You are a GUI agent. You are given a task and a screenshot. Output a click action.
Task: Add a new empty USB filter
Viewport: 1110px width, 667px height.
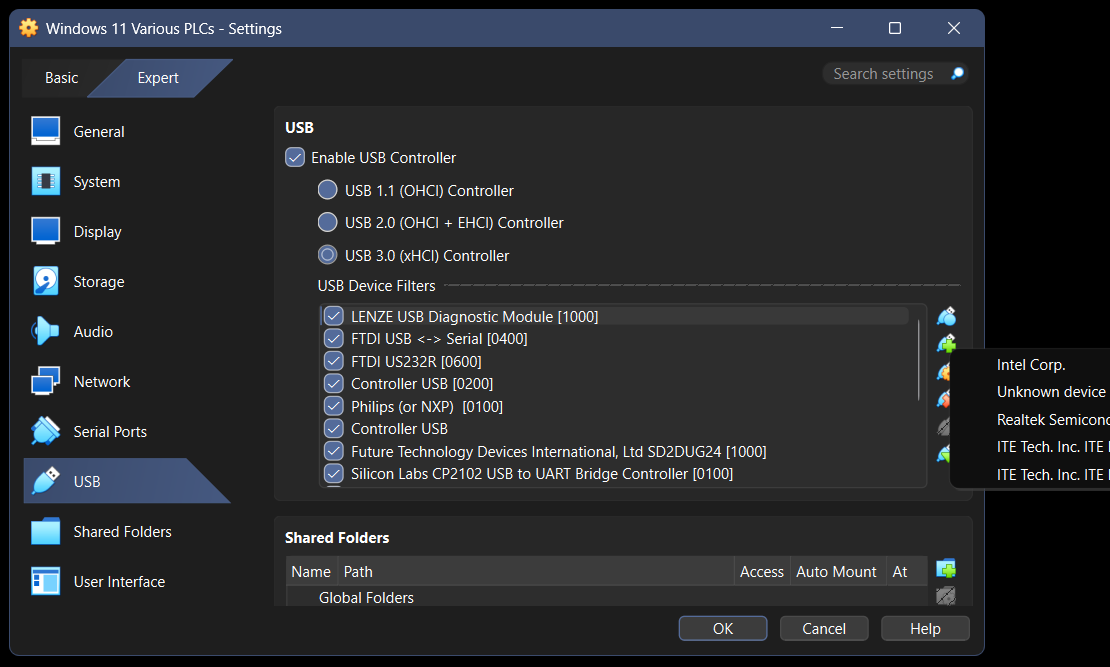[946, 316]
